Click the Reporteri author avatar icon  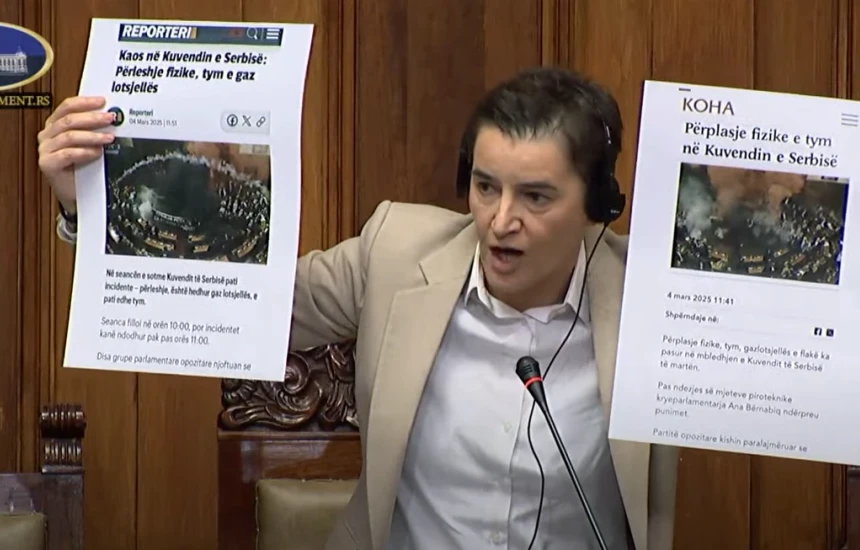point(116,116)
